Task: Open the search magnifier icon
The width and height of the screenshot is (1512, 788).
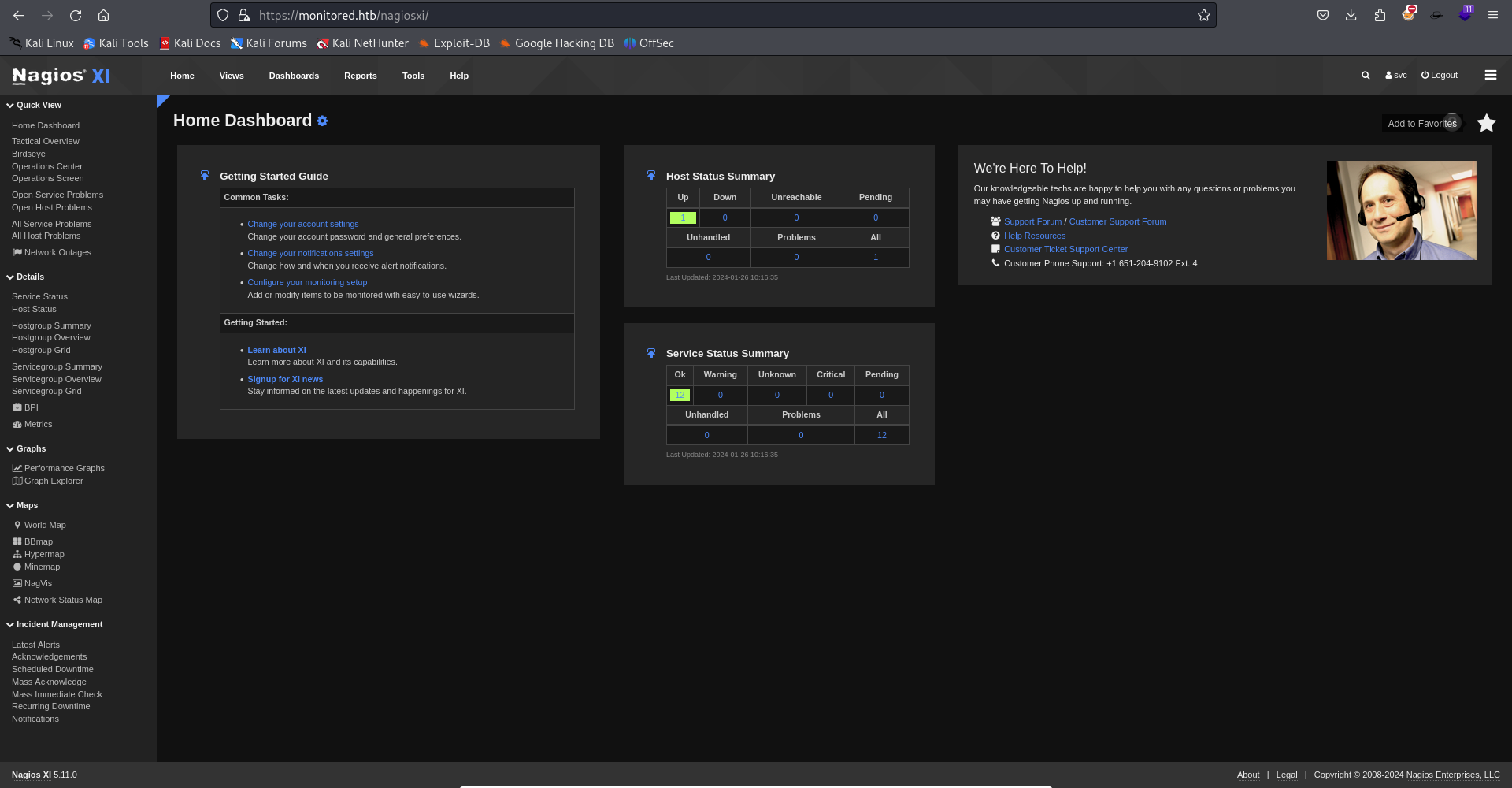Action: pos(1366,76)
